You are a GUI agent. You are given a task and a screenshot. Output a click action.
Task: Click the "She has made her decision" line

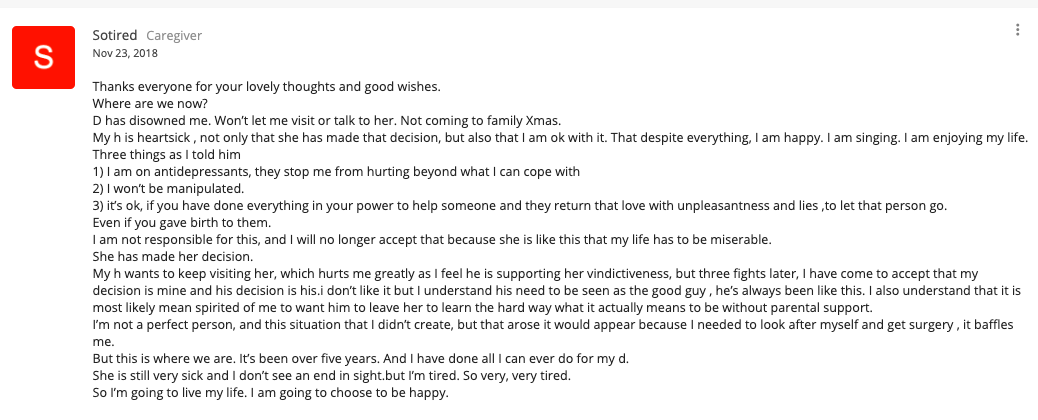(x=170, y=256)
